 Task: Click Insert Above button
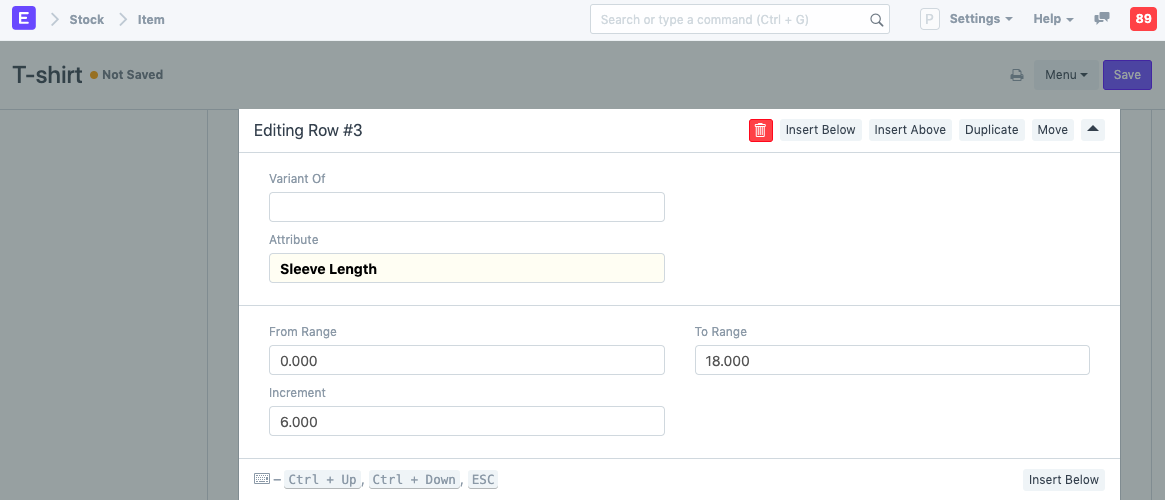(x=910, y=130)
